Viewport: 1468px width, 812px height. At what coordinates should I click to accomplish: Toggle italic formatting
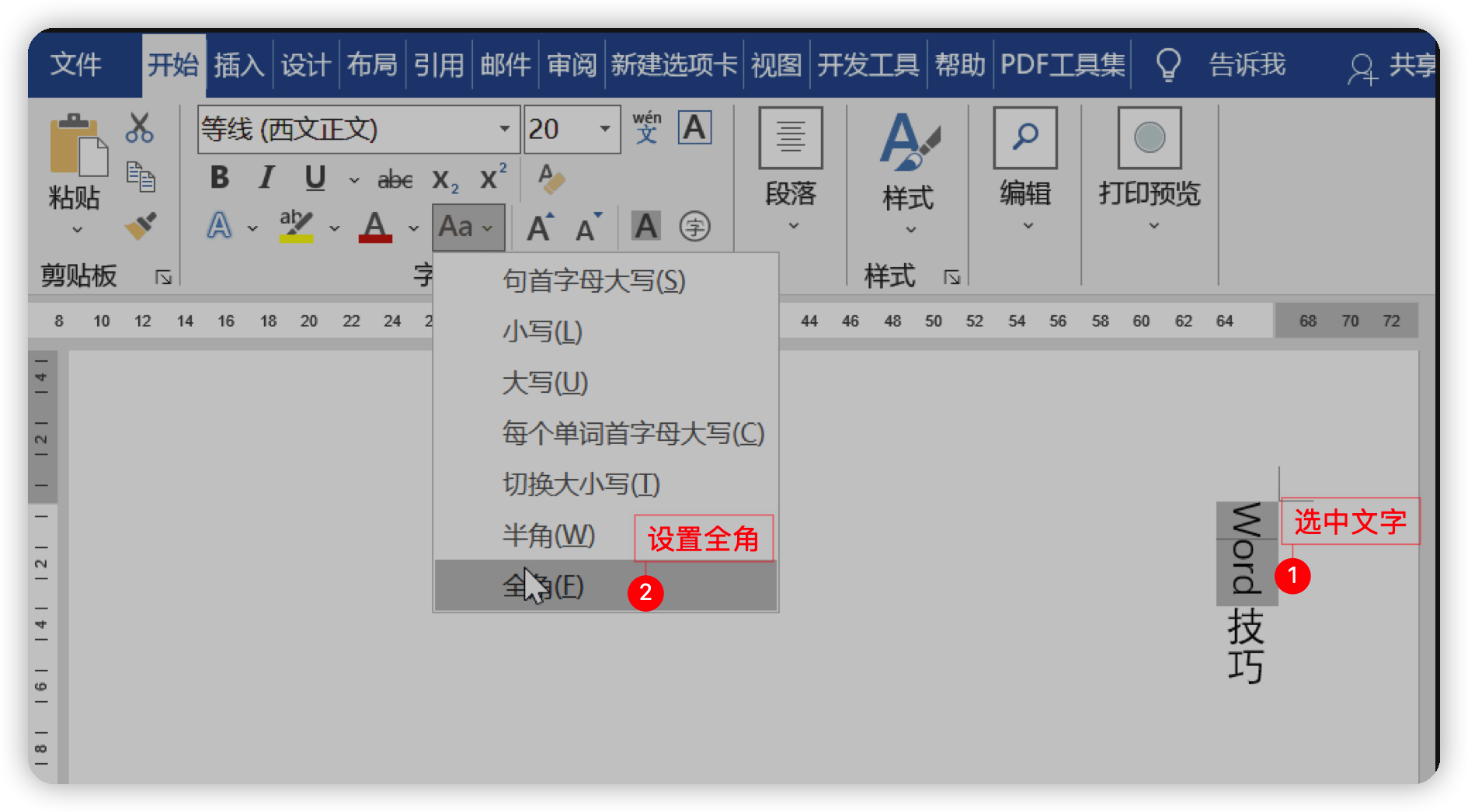(266, 178)
